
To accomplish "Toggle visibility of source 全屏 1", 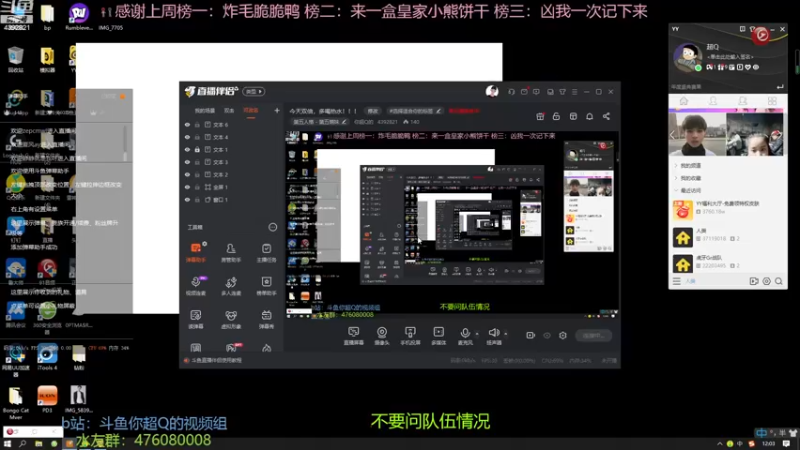I will [187, 187].
